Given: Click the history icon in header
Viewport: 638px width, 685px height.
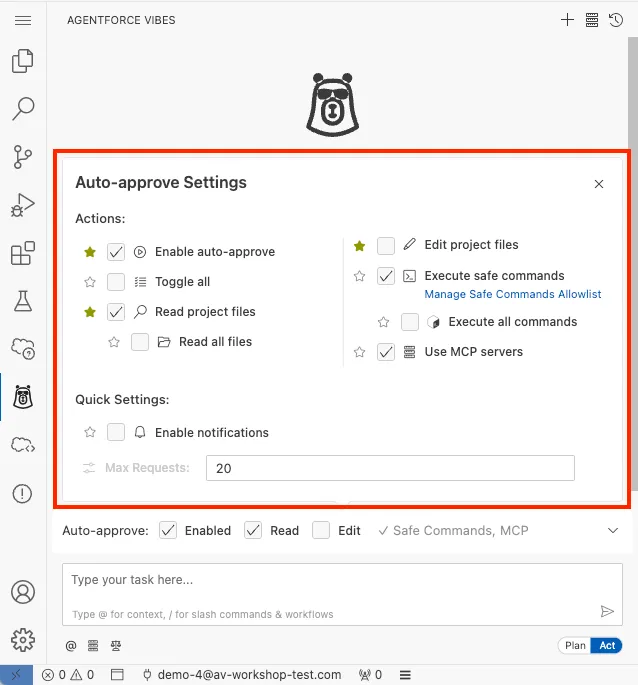Looking at the screenshot, I should (x=616, y=20).
